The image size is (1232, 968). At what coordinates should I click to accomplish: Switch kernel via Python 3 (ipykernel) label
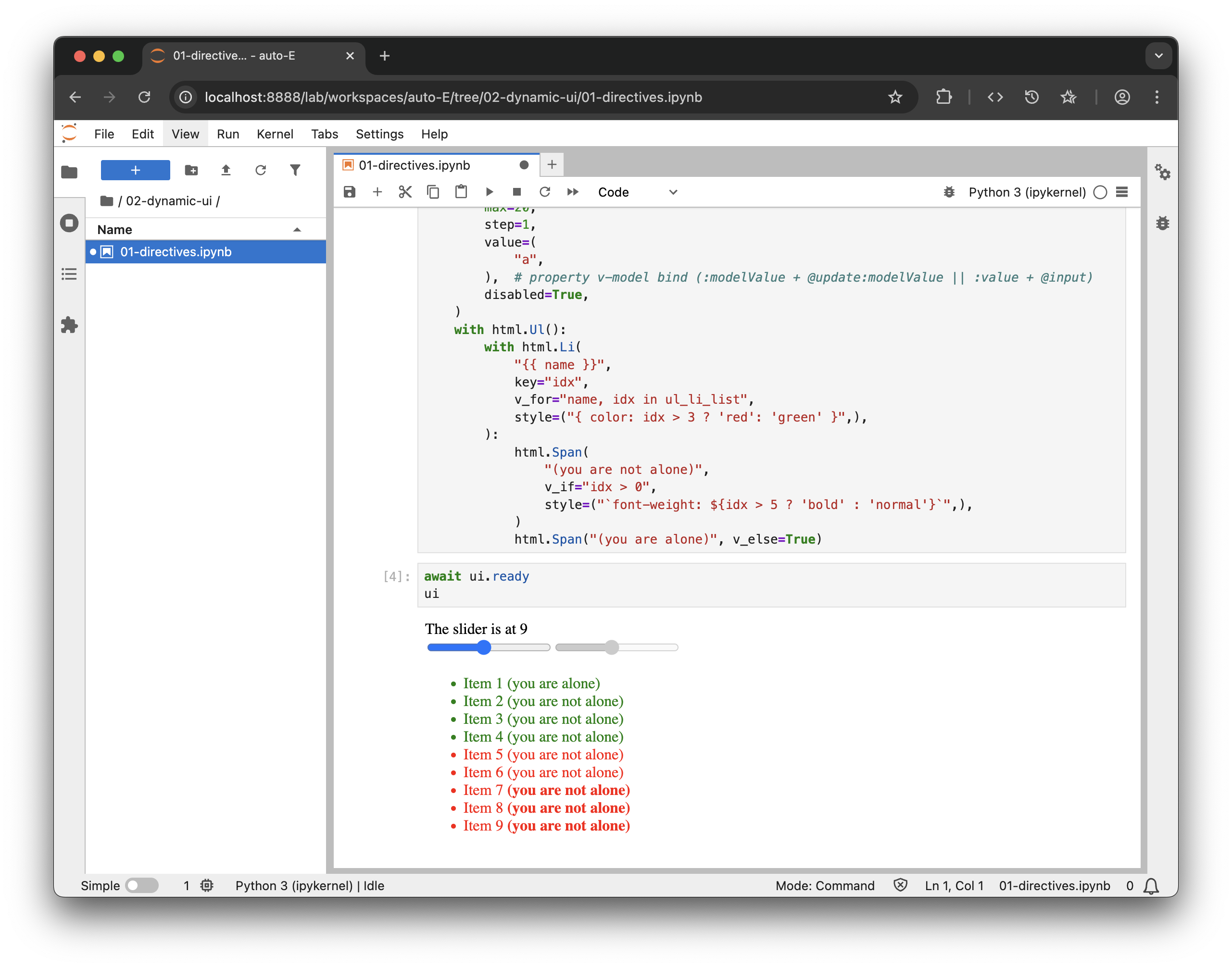pyautogui.click(x=1027, y=192)
